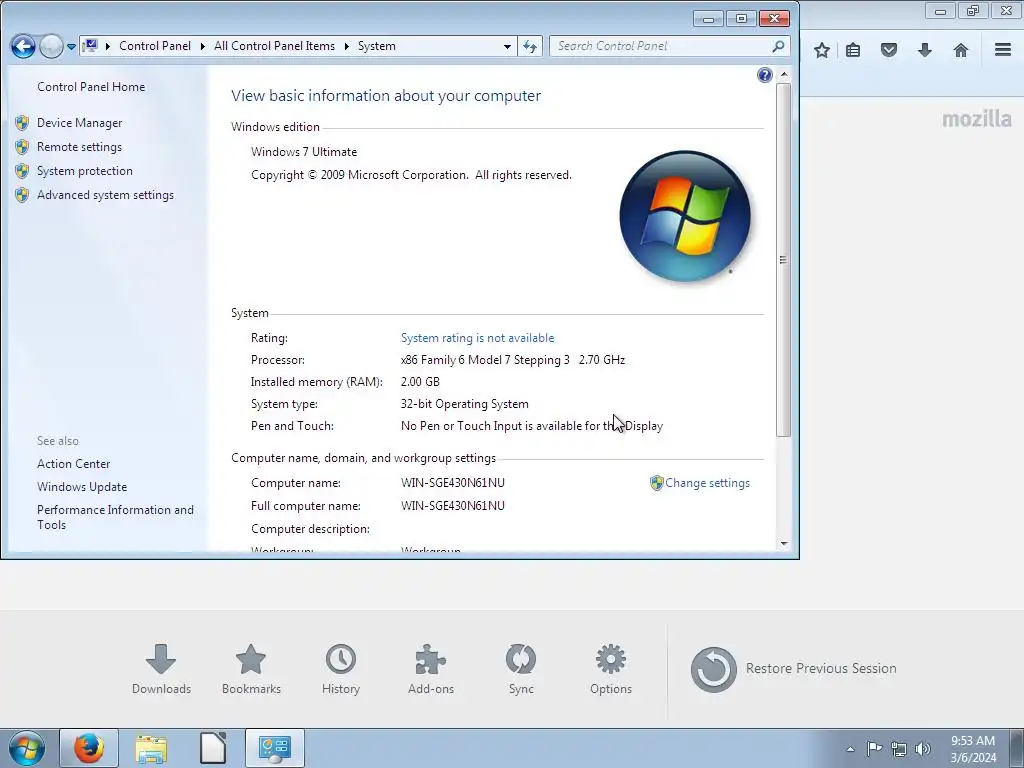1024x768 pixels.
Task: Open the address bar history dropdown
Action: point(507,46)
